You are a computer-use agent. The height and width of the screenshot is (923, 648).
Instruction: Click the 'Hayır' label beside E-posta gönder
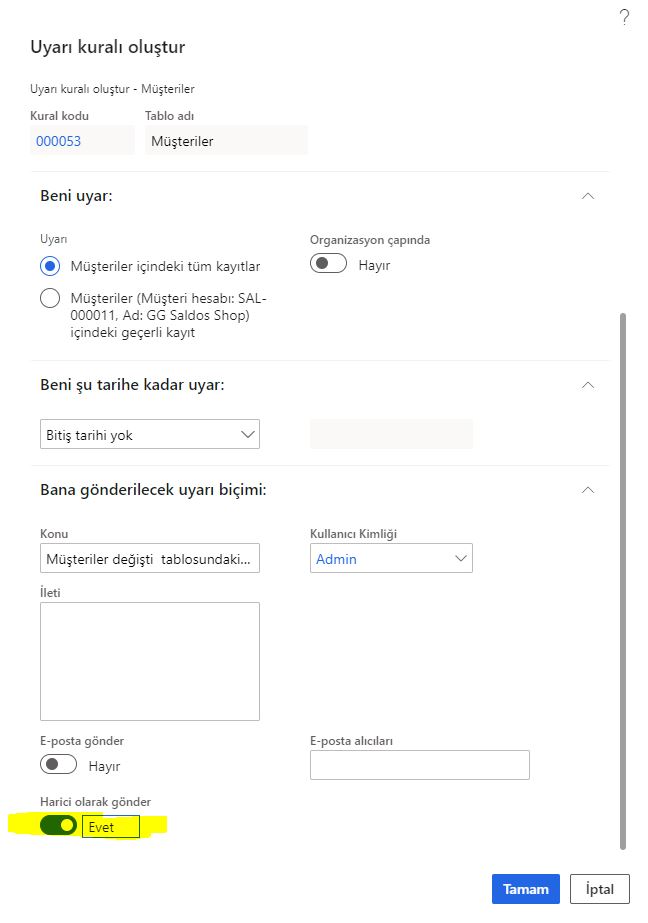(x=104, y=766)
